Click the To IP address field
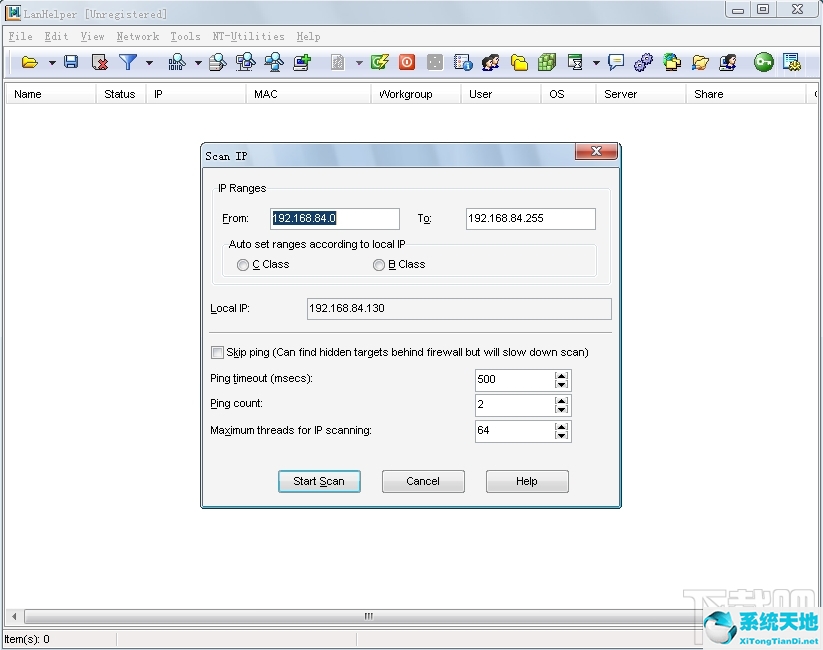The width and height of the screenshot is (823, 650). (x=530, y=218)
